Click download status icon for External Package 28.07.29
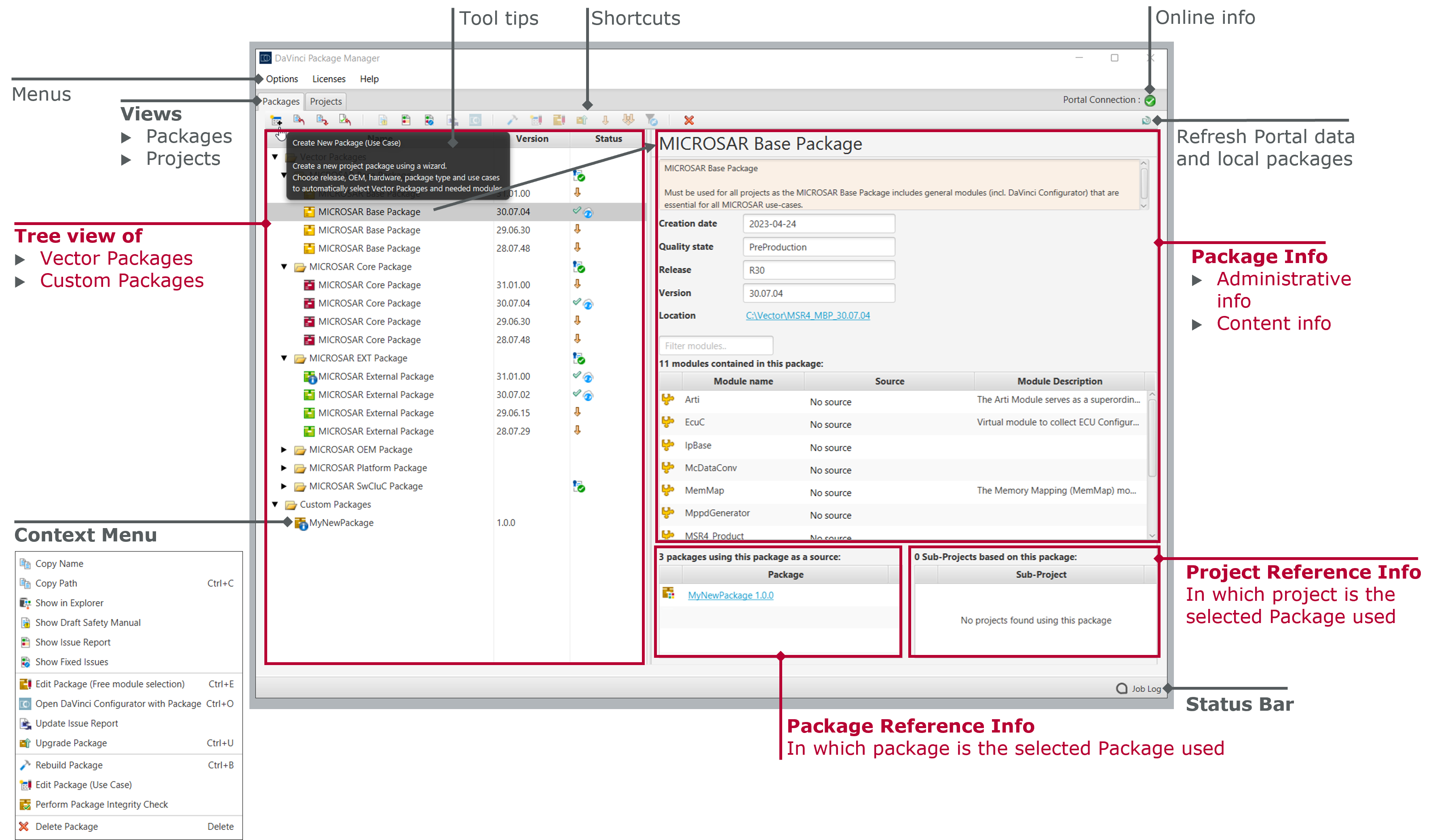1435x840 pixels. point(577,430)
